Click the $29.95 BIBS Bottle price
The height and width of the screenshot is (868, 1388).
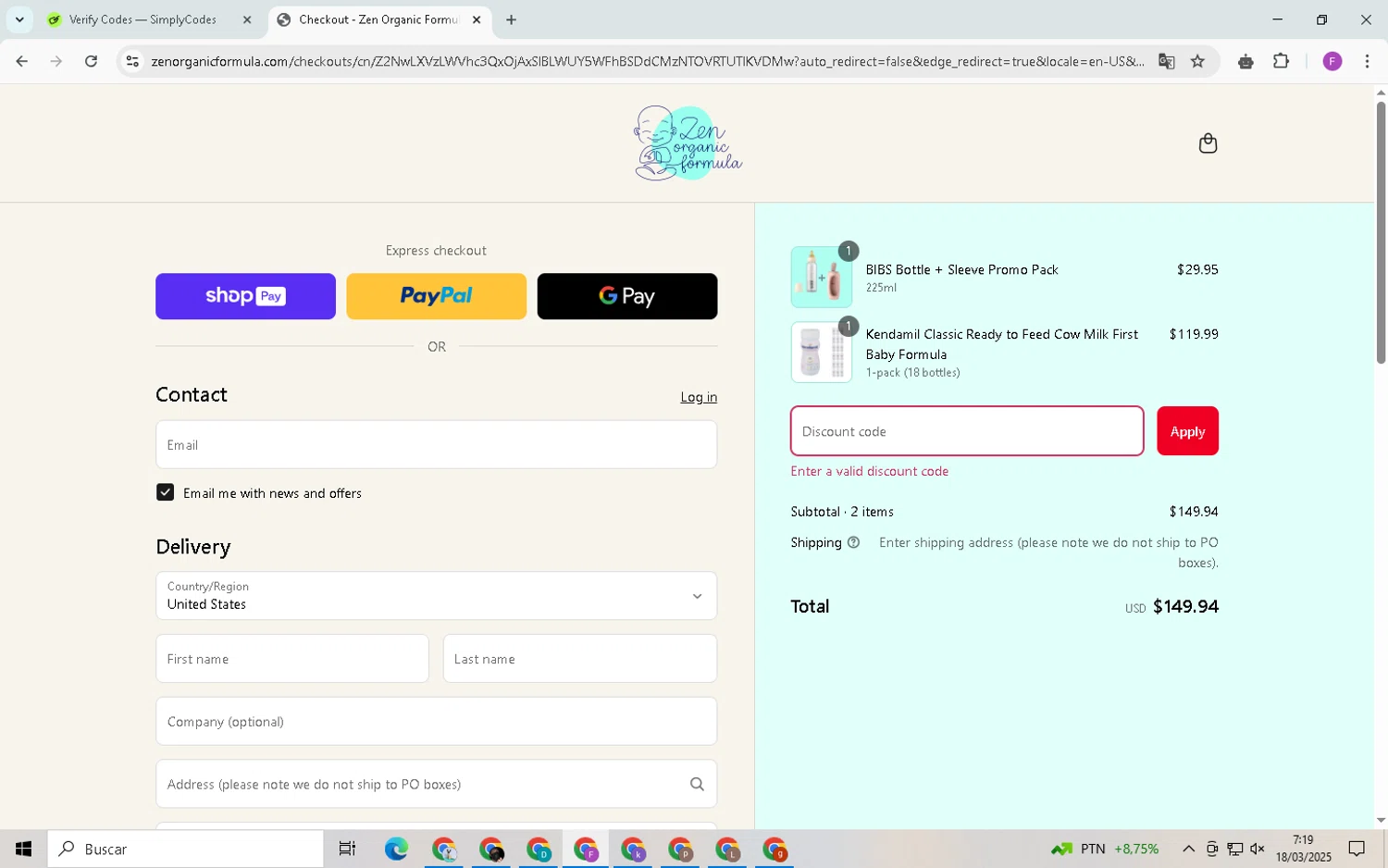[x=1197, y=269]
